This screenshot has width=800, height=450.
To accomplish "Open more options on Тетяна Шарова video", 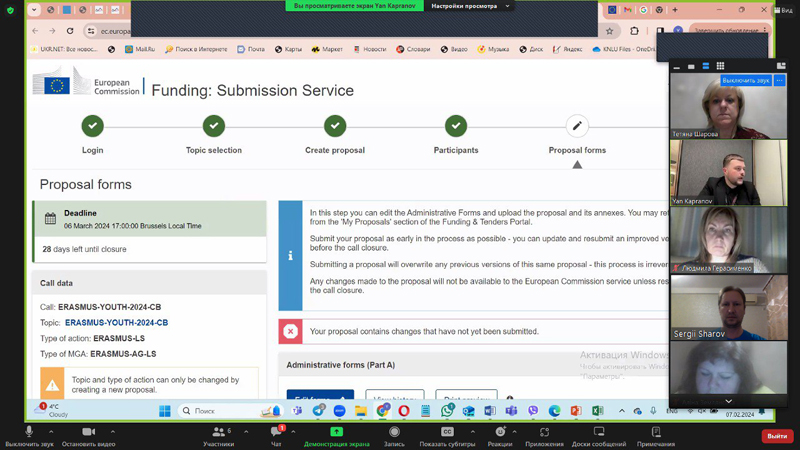I will tap(779, 80).
